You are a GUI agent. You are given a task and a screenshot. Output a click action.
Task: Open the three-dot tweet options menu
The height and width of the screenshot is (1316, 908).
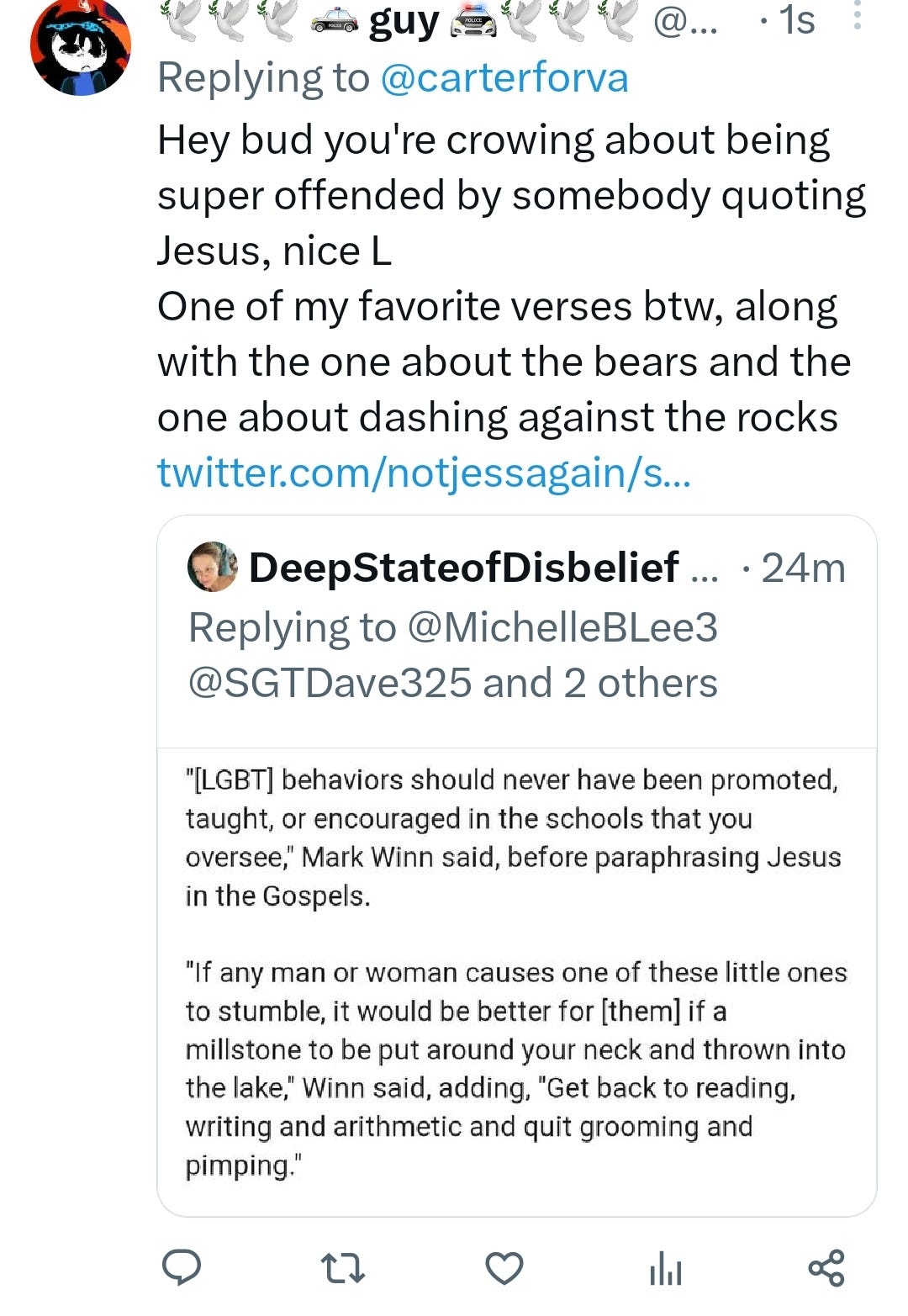click(x=857, y=17)
